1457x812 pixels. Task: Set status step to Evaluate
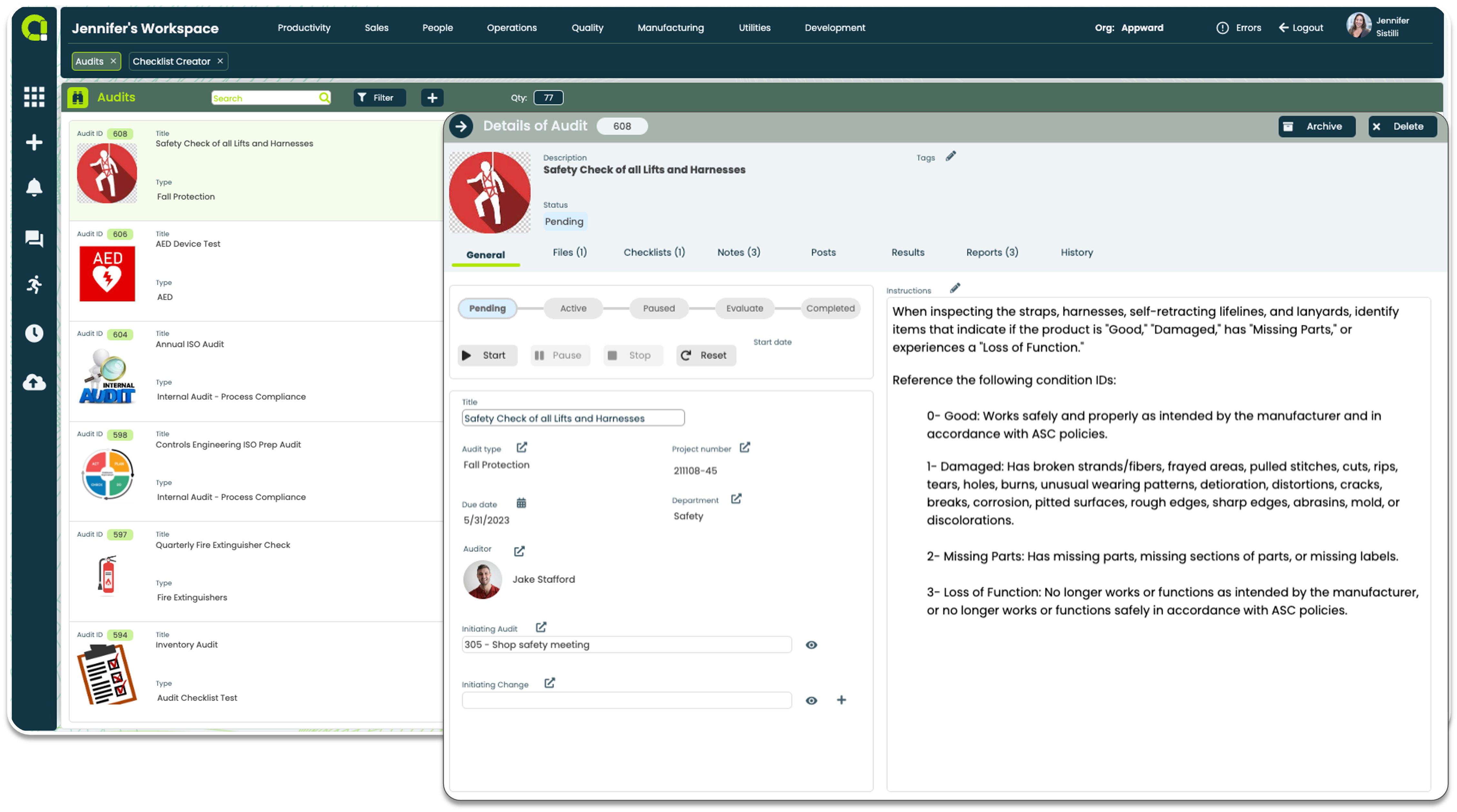[x=744, y=308]
